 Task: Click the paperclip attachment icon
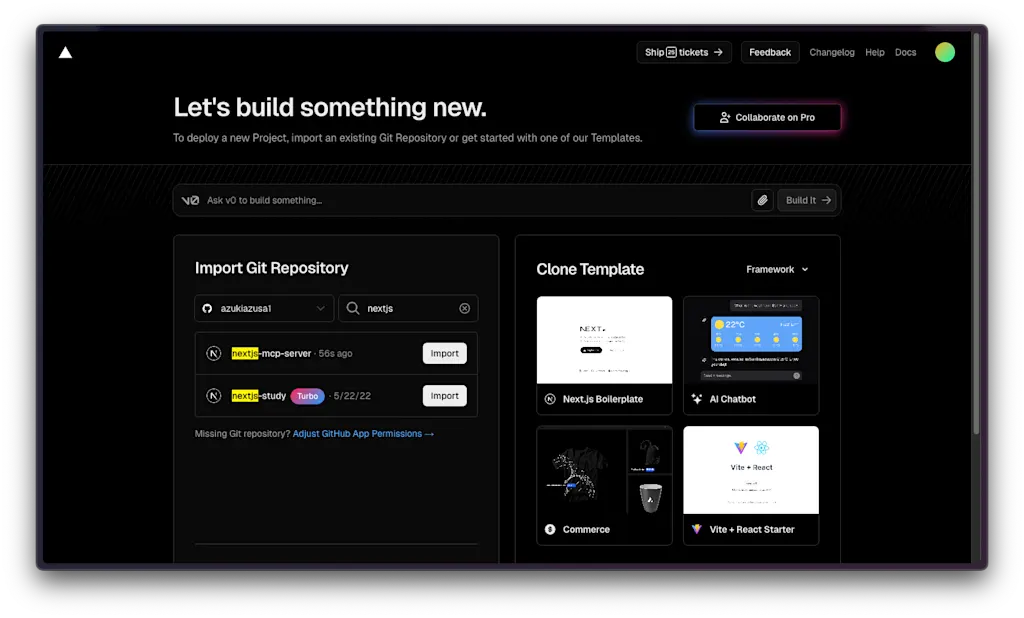tap(762, 201)
